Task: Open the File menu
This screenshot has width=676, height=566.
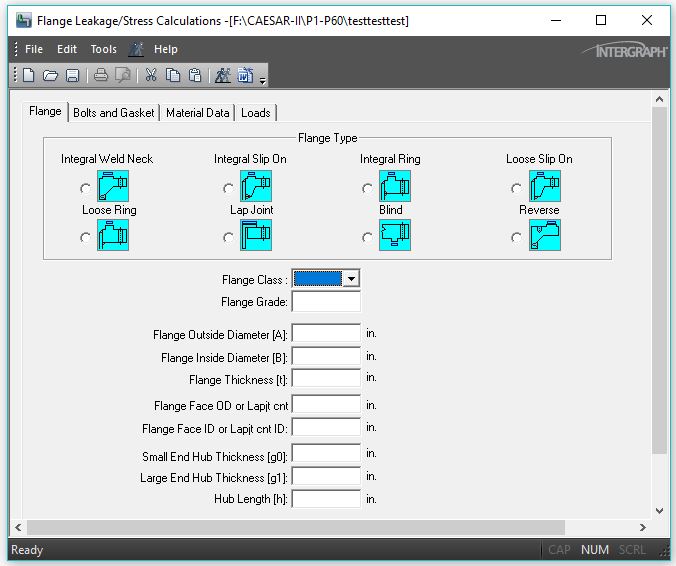Action: pos(34,49)
